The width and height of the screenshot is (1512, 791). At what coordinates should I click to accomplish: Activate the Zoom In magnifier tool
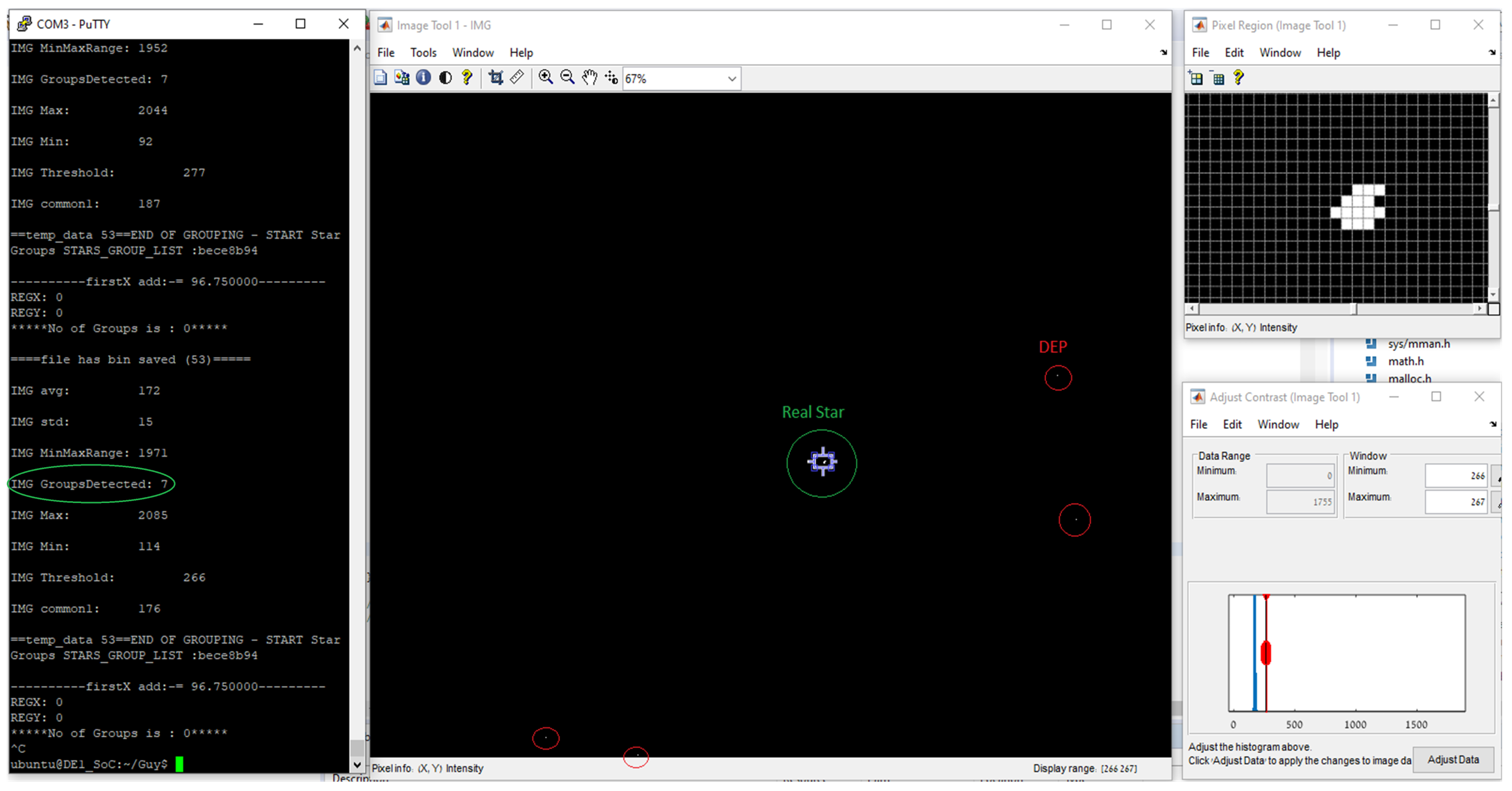point(545,77)
